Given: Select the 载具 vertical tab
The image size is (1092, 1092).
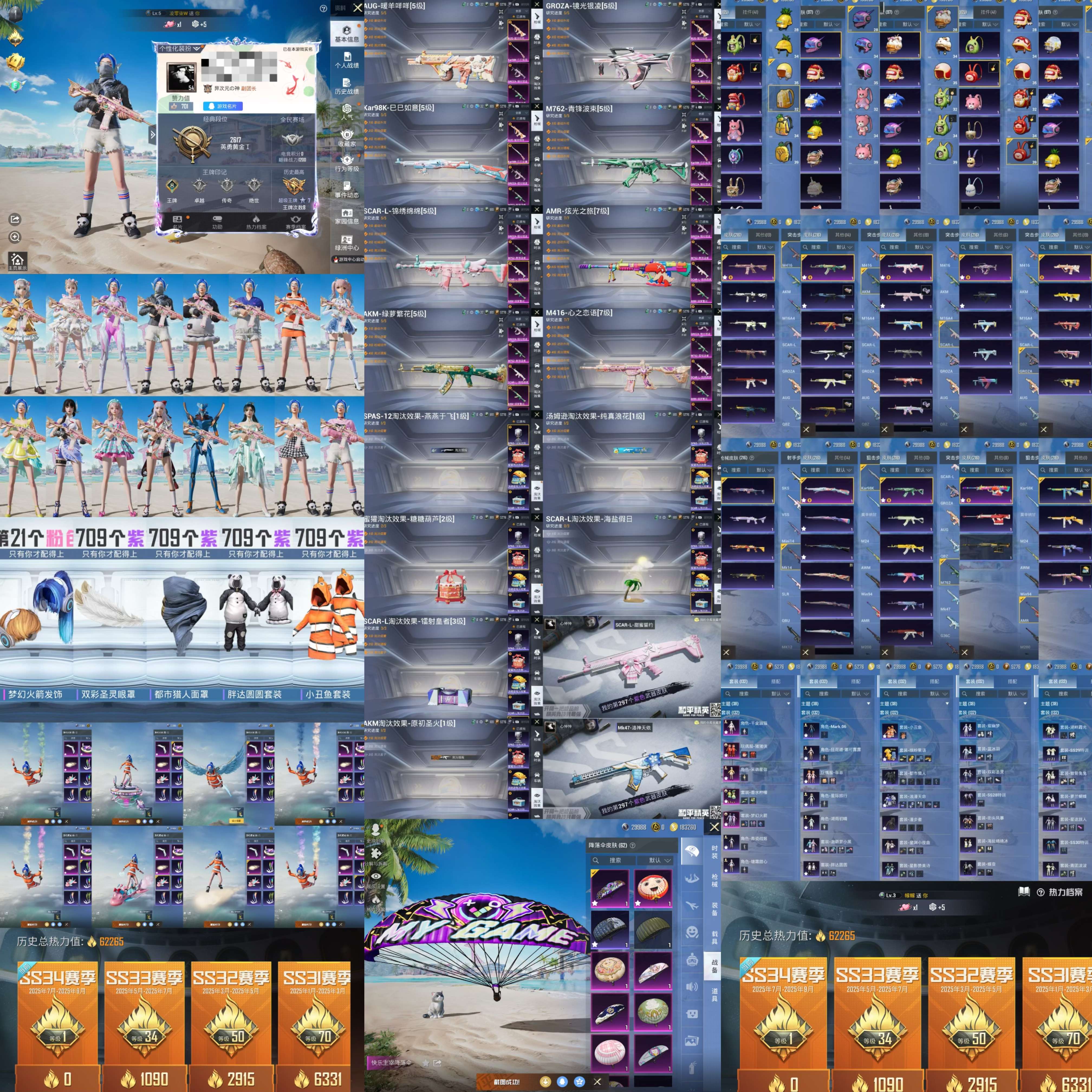Looking at the screenshot, I should pyautogui.click(x=714, y=938).
